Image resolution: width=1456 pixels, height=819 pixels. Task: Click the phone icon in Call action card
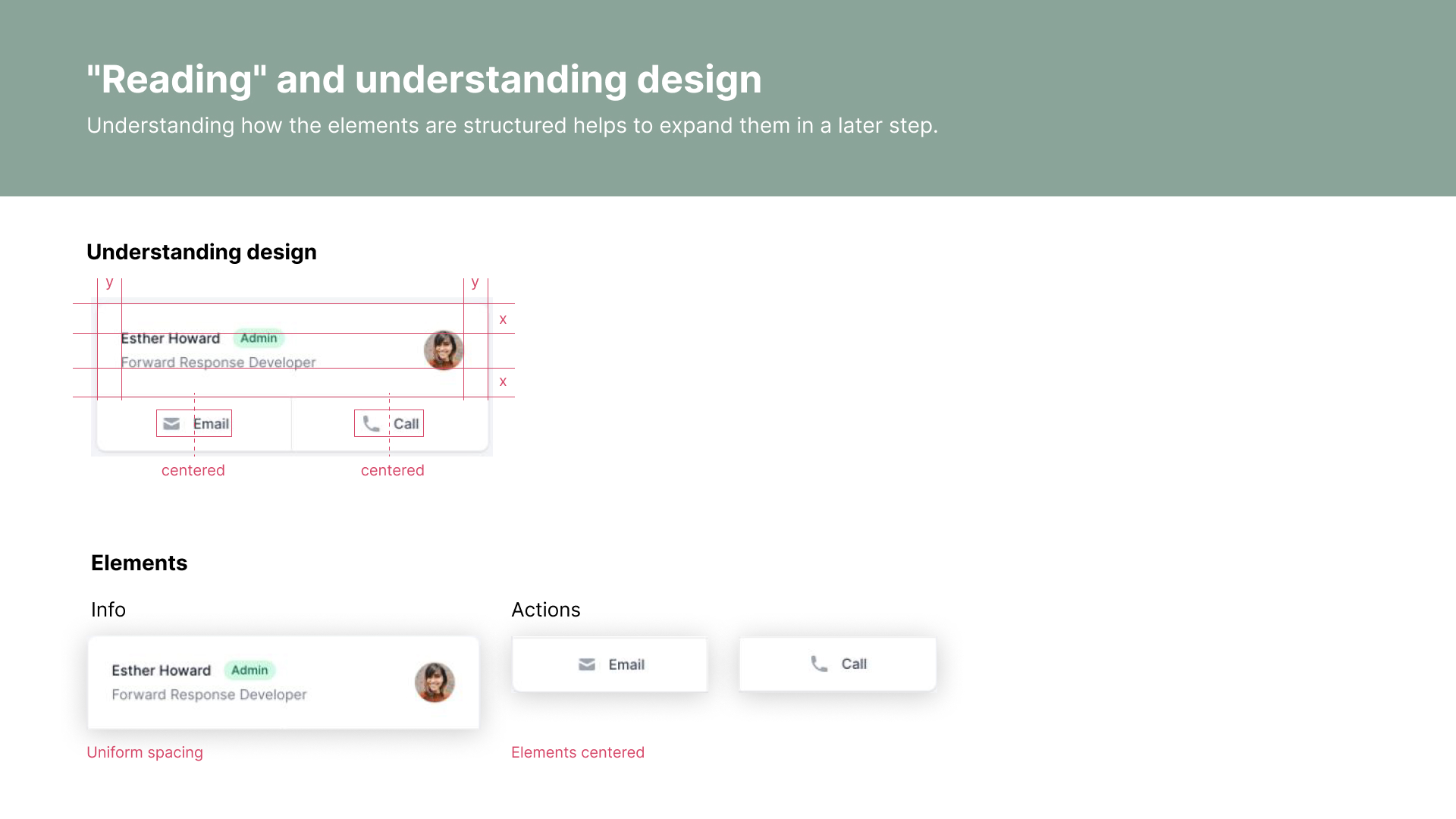[x=819, y=664]
